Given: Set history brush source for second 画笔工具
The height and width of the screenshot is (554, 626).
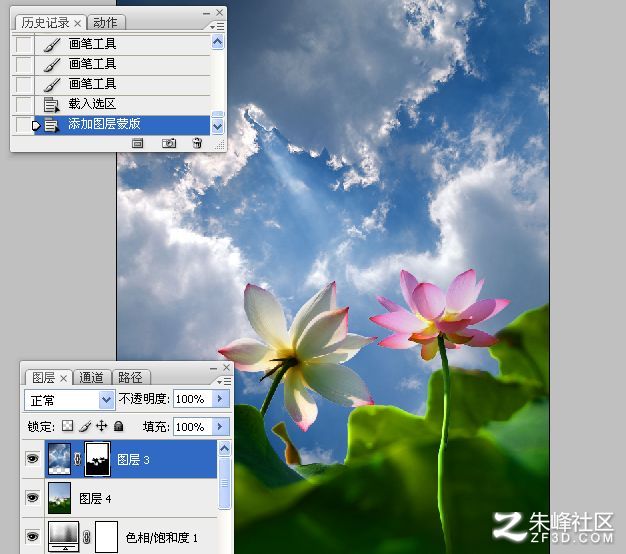Looking at the screenshot, I should (24, 64).
